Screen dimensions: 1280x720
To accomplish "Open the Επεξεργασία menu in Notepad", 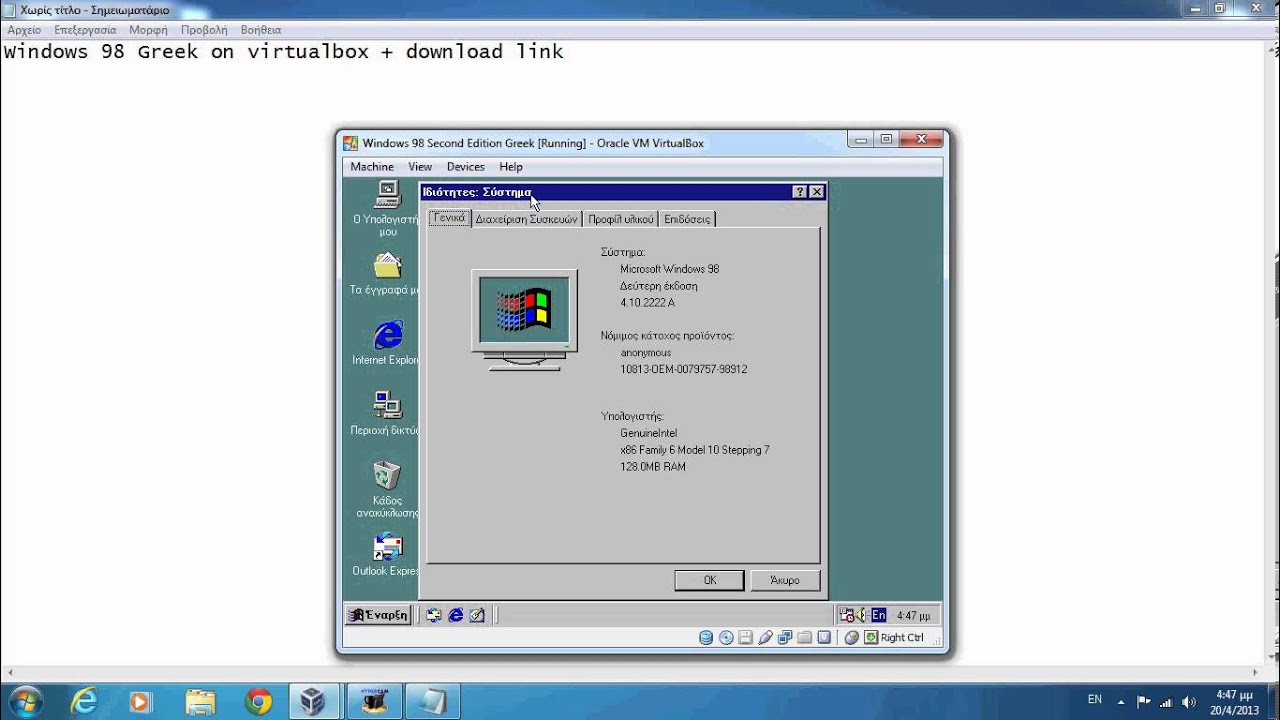I will coord(85,30).
